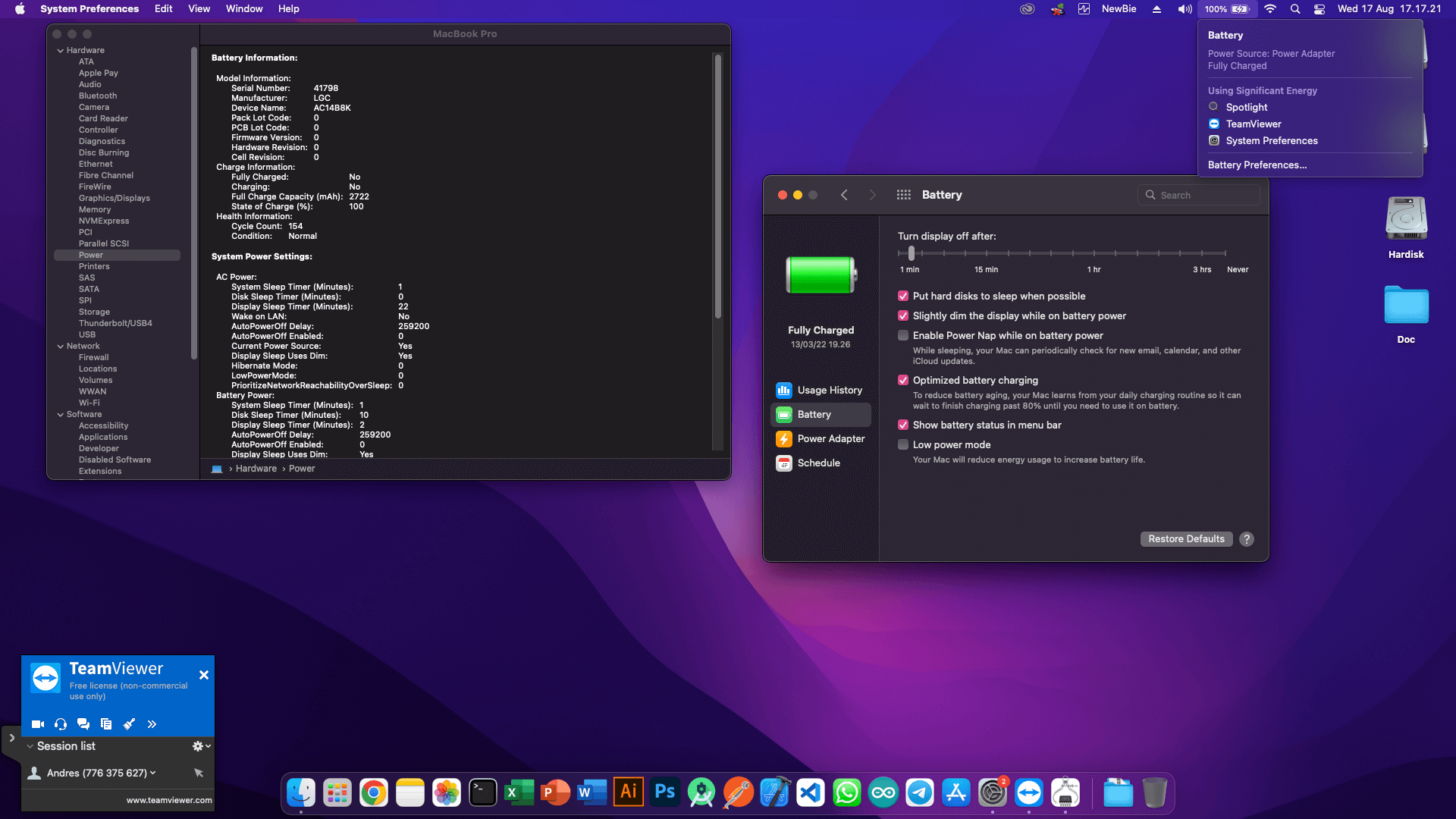Open the Help question mark in Battery
The image size is (1456, 819).
[1247, 539]
